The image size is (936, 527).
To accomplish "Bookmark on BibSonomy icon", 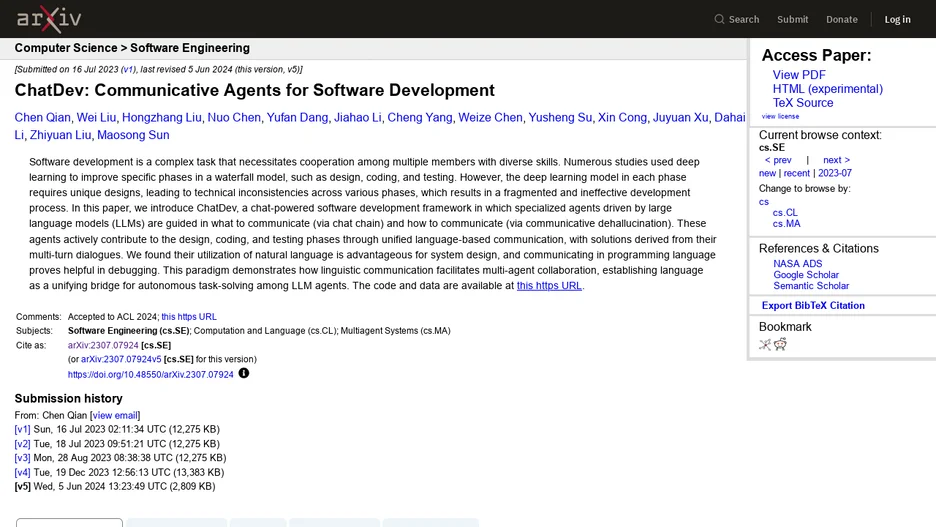I will (765, 344).
